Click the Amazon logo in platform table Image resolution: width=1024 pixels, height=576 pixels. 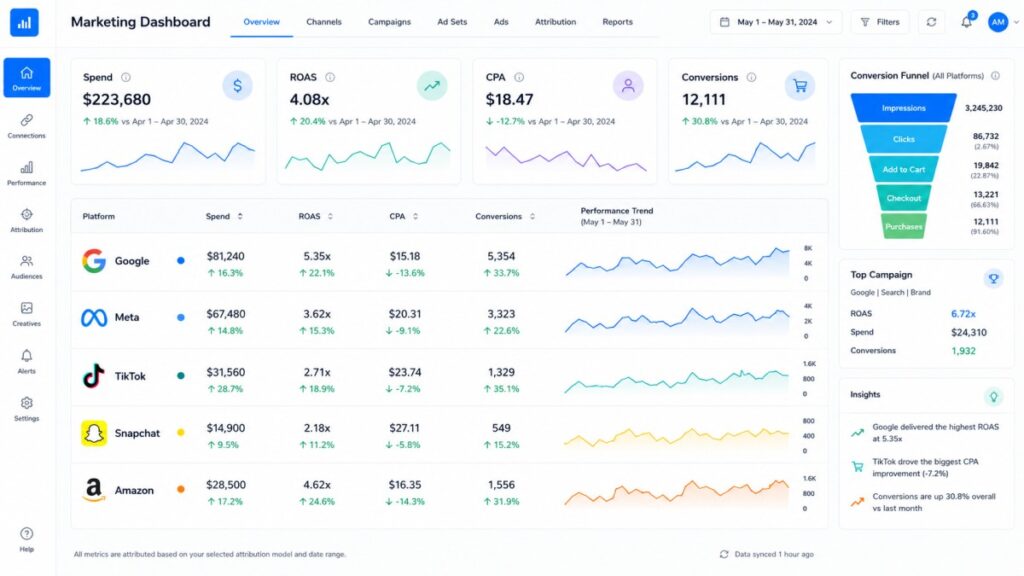tap(94, 490)
